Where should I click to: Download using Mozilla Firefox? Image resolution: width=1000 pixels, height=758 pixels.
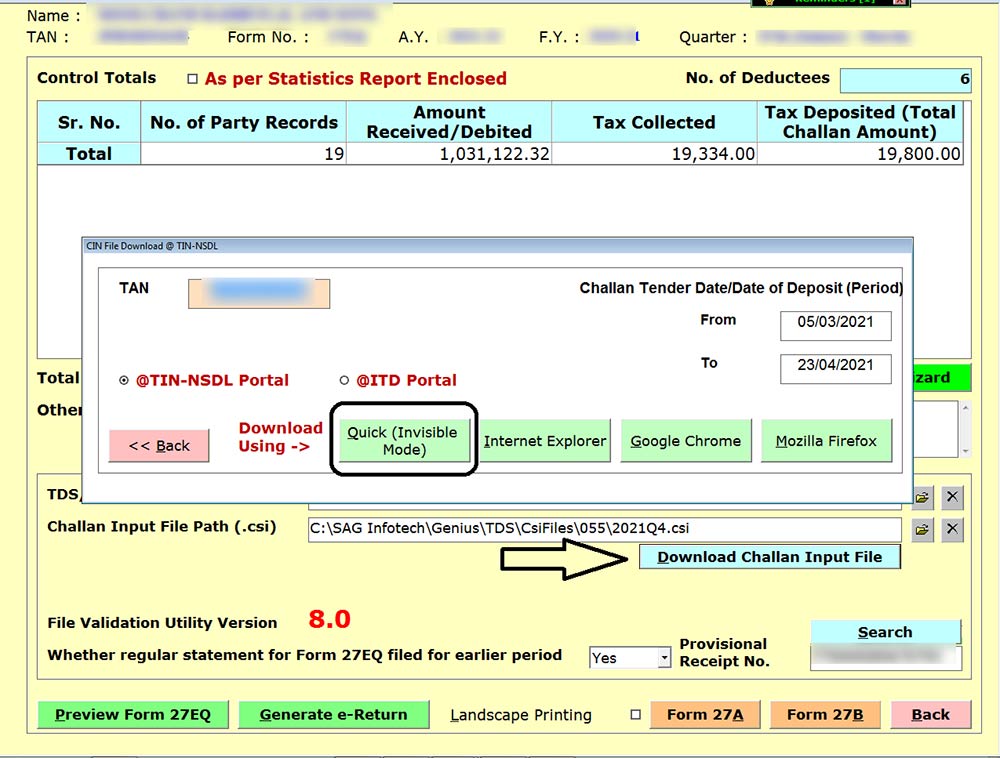coord(826,441)
